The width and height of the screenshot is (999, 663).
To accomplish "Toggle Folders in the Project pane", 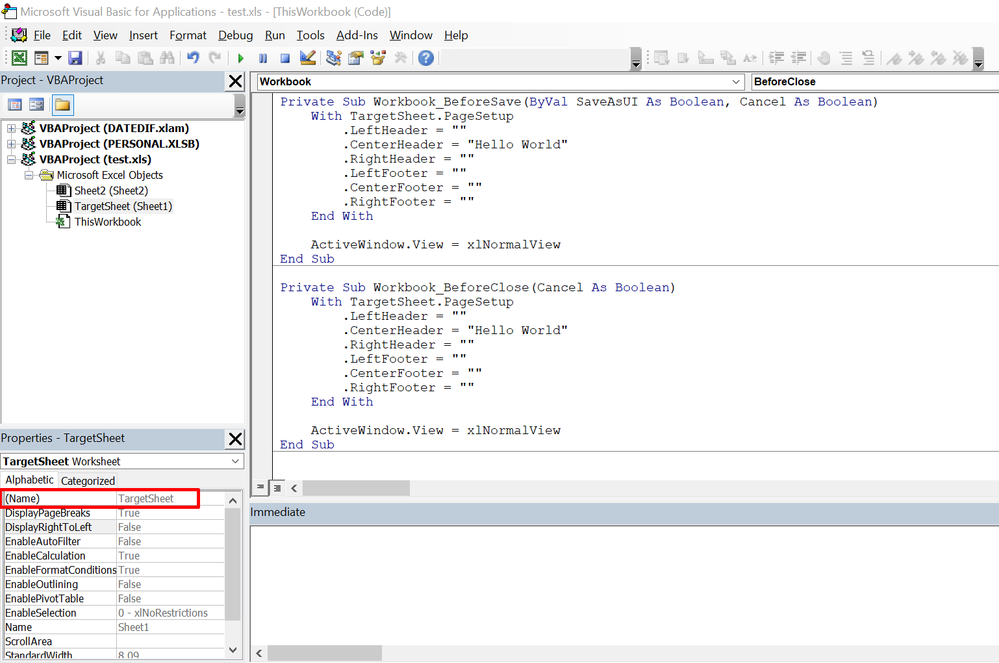I will pos(62,104).
